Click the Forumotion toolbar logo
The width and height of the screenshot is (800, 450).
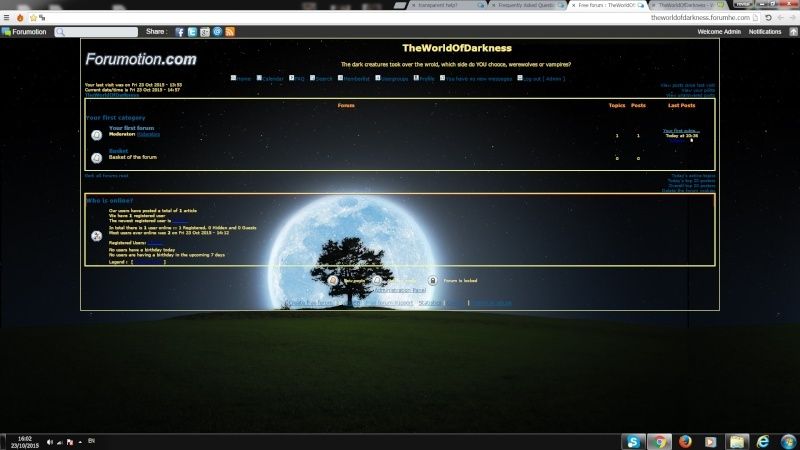pos(24,32)
